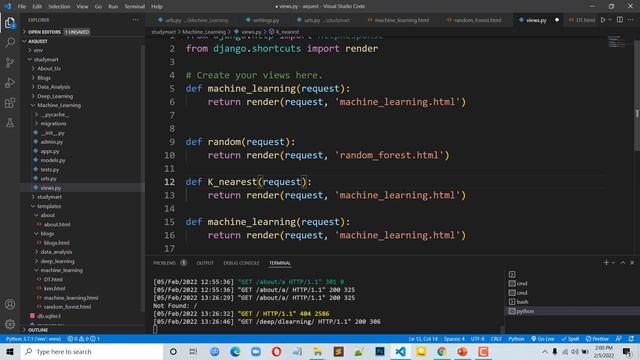Switch to the Output panel tab

point(205,263)
